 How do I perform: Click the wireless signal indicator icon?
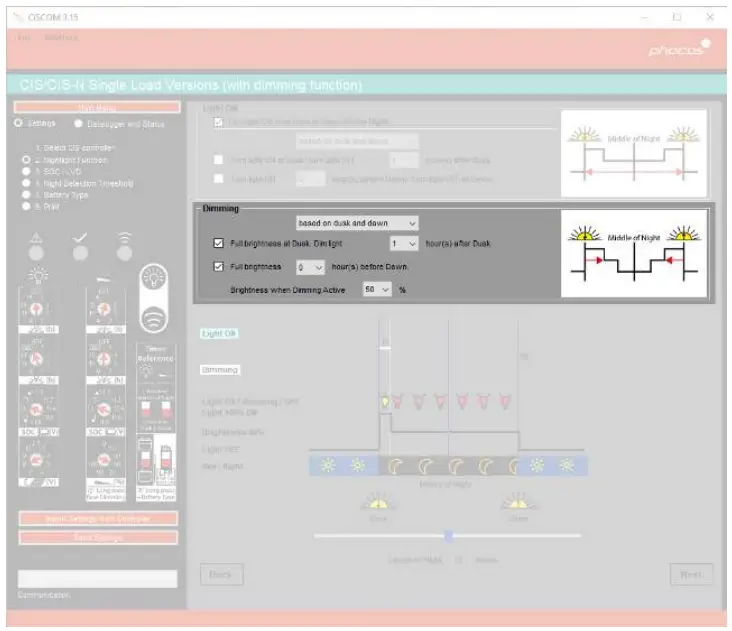(x=124, y=238)
